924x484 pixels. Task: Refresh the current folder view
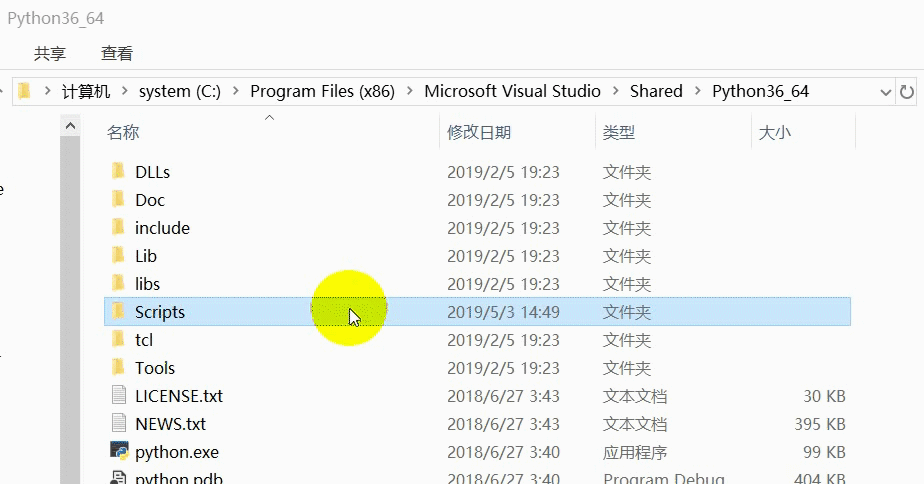pyautogui.click(x=907, y=92)
